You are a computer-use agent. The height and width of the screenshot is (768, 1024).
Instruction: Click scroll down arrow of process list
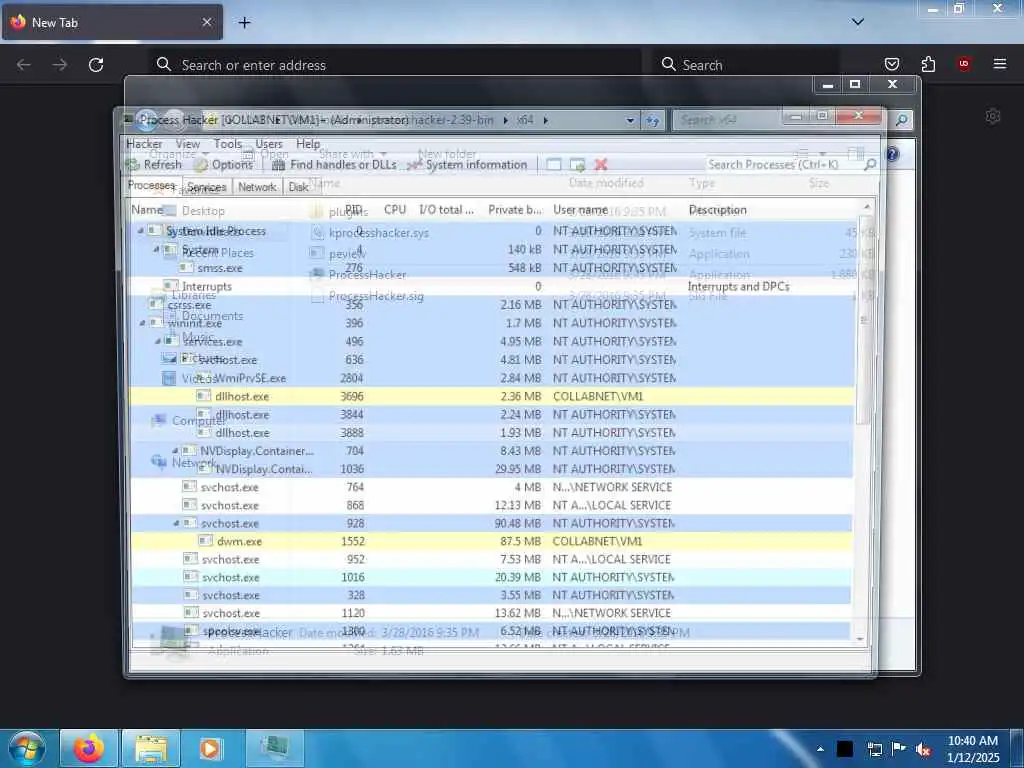[860, 639]
